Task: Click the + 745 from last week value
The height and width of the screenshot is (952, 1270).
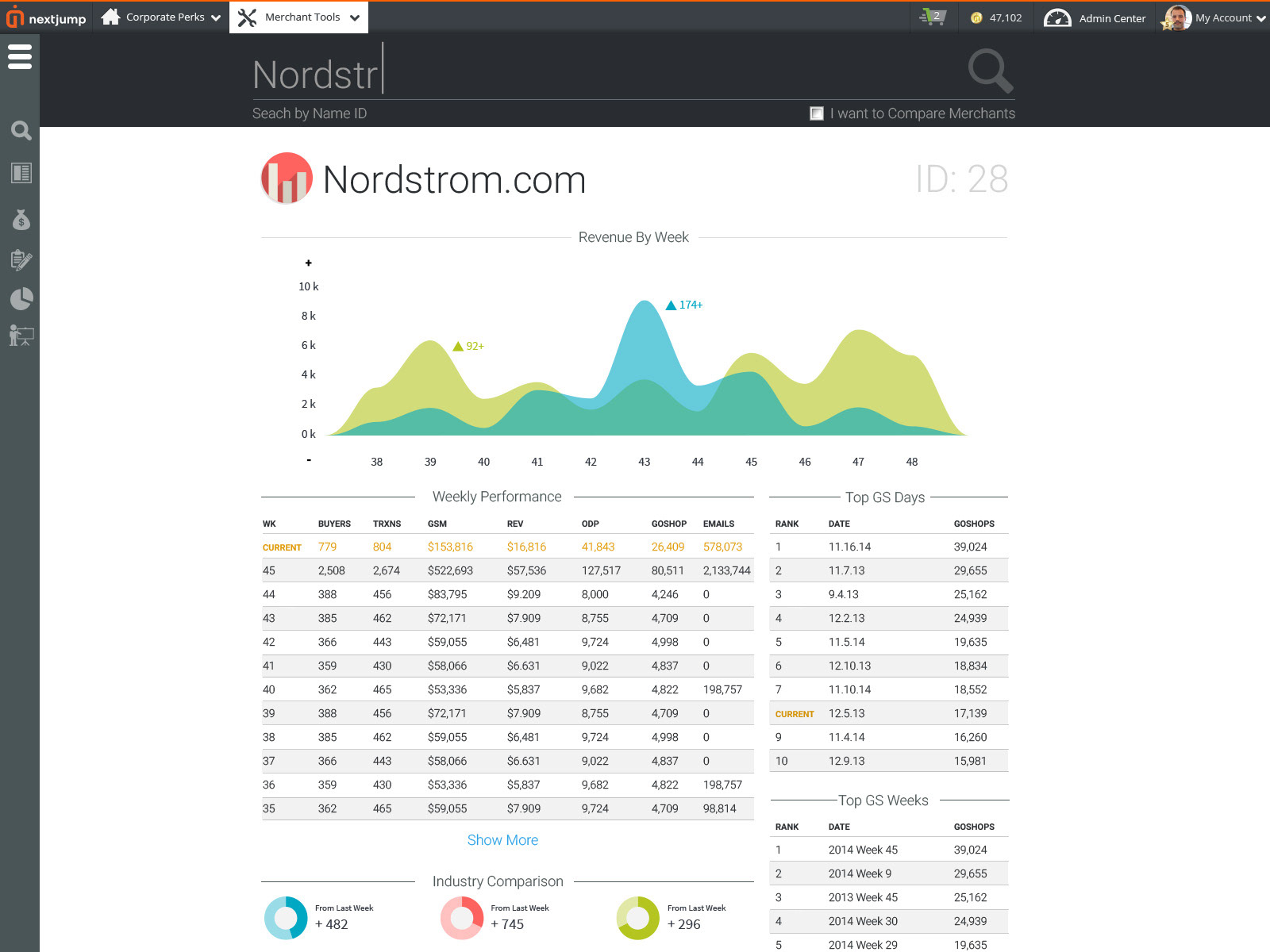Action: (508, 924)
